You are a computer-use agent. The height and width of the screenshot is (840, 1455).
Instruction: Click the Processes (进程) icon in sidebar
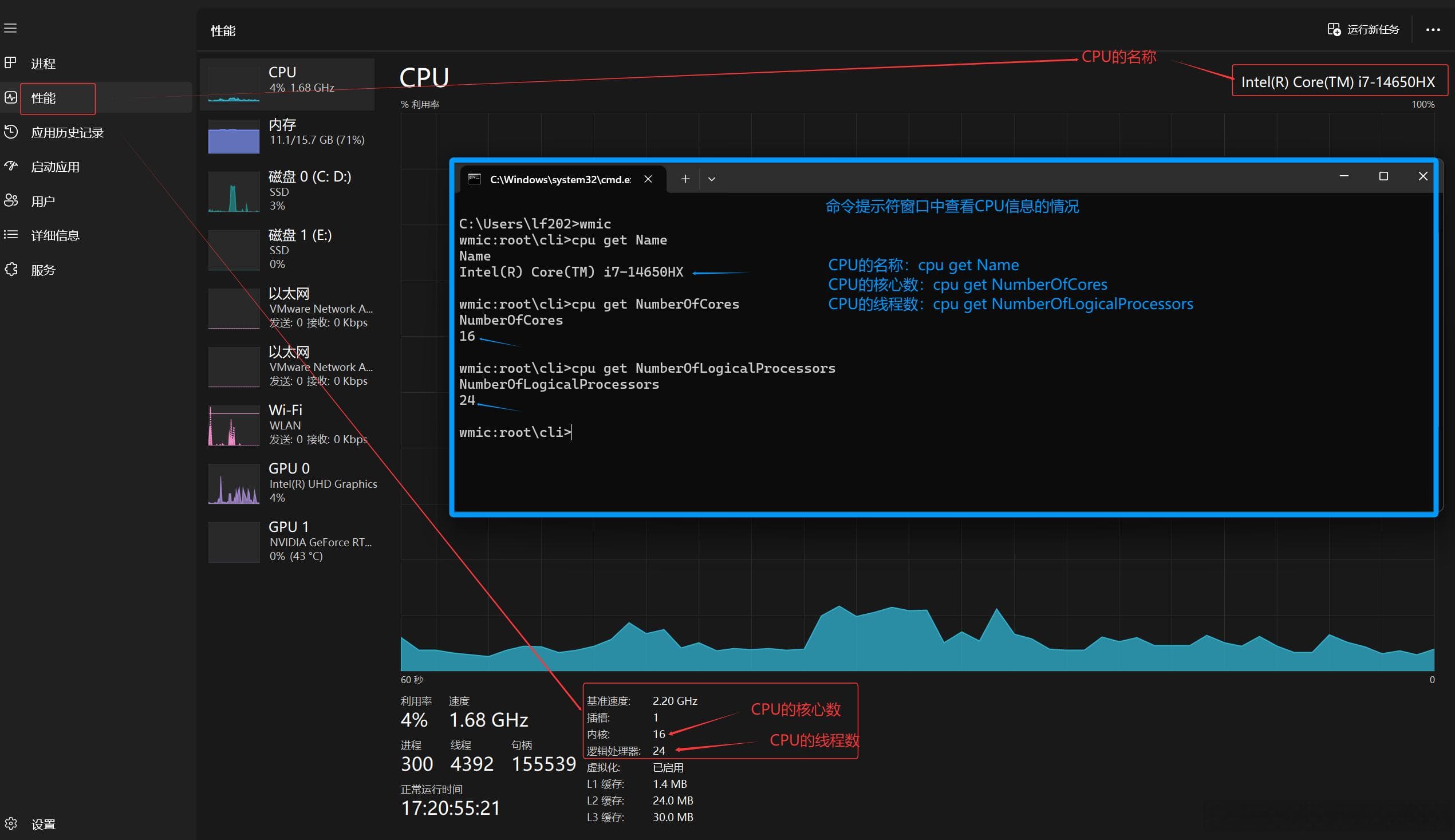tap(10, 62)
